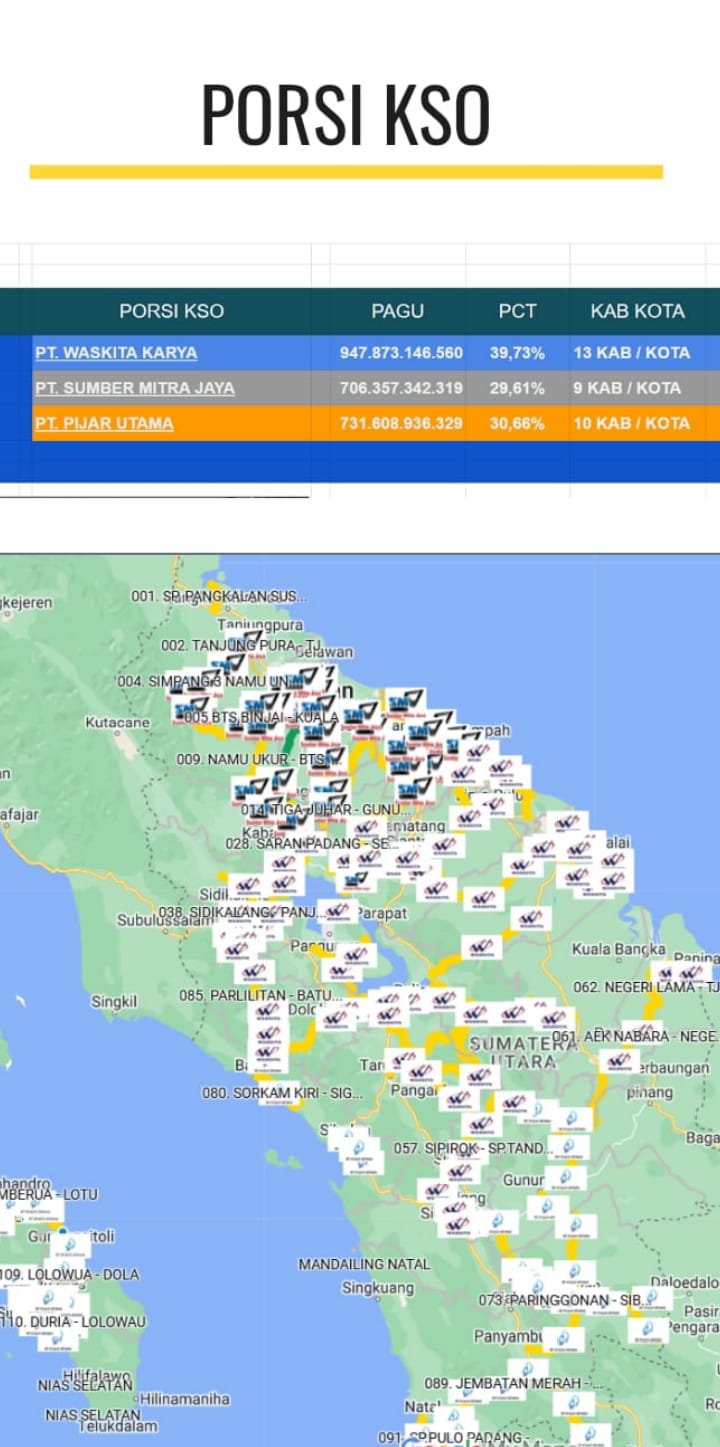Click map label 091. SP.PULO PADANG

click(x=454, y=1437)
